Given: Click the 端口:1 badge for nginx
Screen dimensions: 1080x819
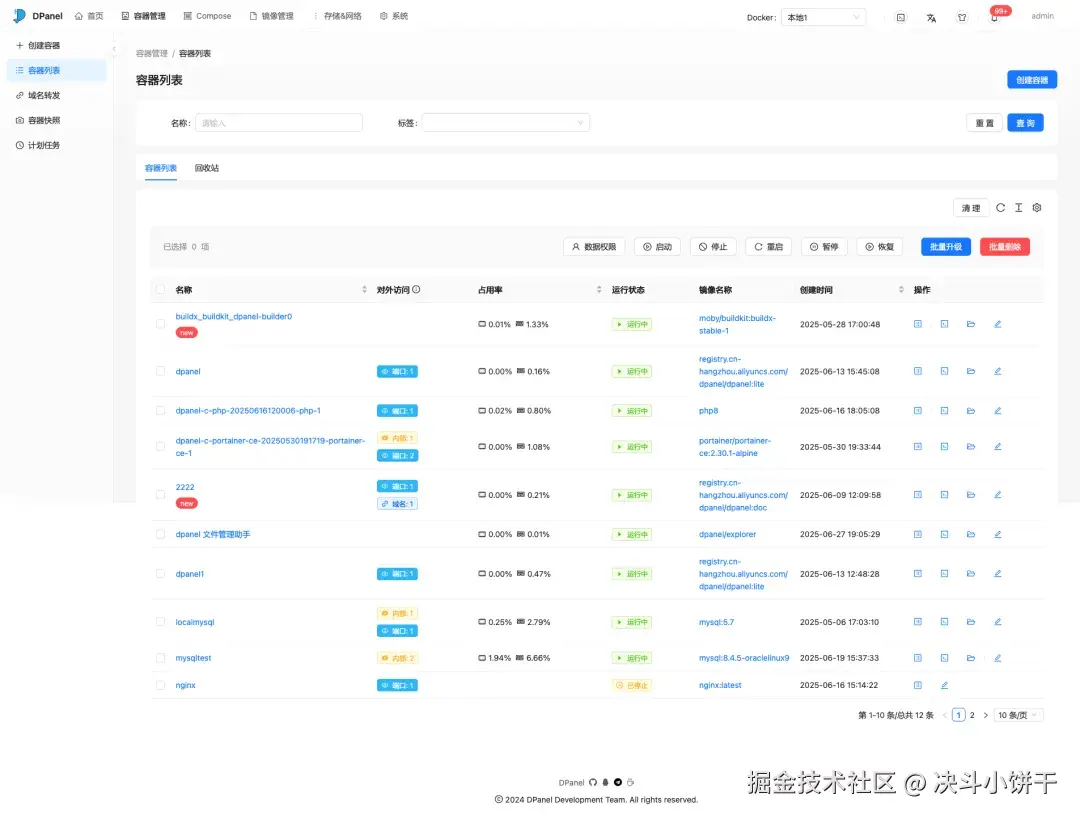Looking at the screenshot, I should click(397, 685).
